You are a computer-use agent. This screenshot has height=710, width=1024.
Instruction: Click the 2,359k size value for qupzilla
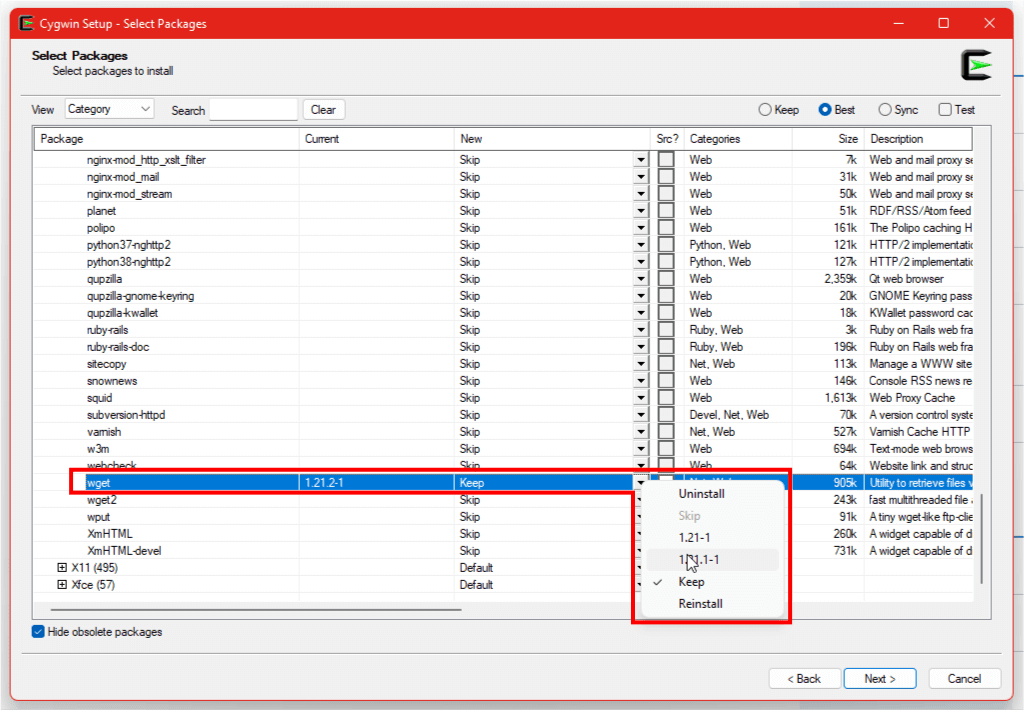[840, 279]
